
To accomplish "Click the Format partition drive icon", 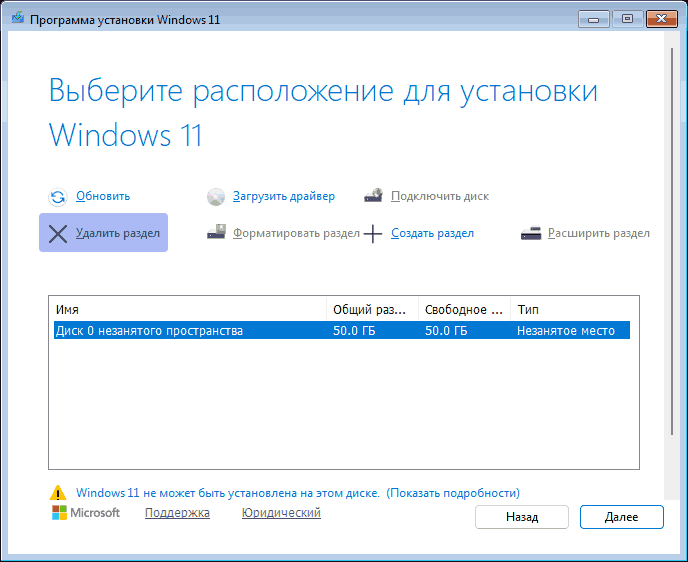I will pos(216,232).
